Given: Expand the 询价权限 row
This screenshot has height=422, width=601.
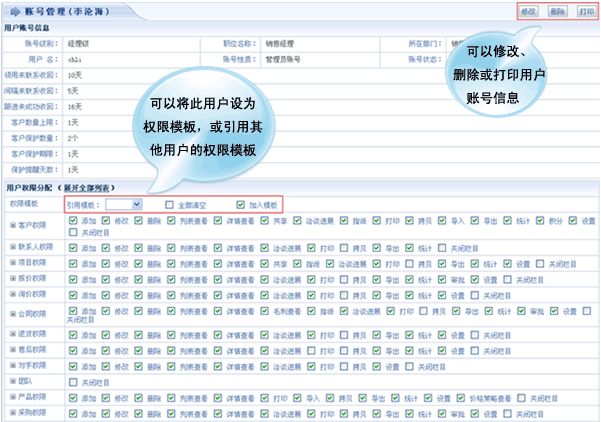Looking at the screenshot, I should (13, 294).
